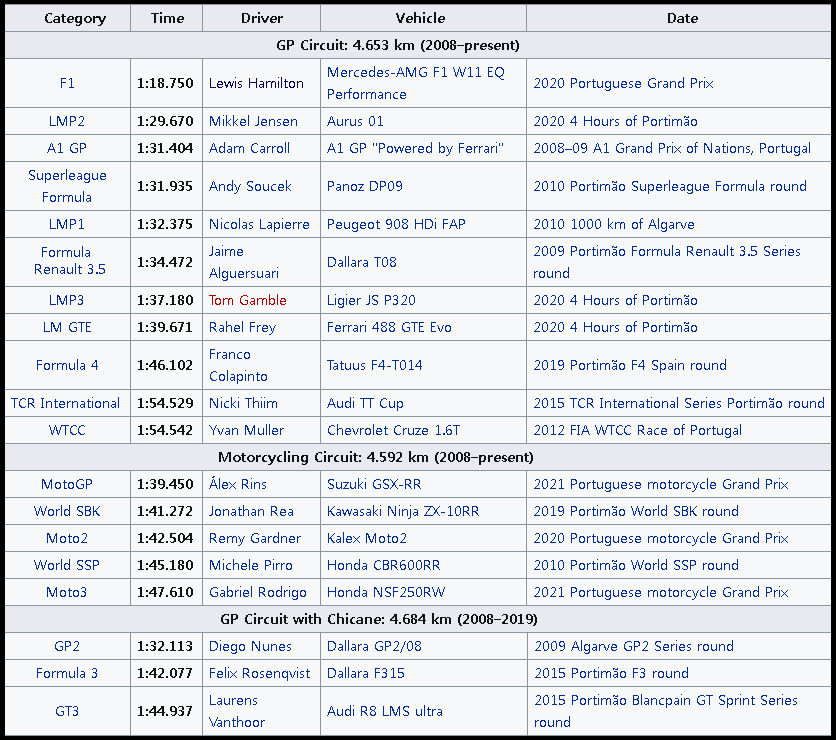Open 2015 TCR International Series Portimão round
The height and width of the screenshot is (740, 836).
679,403
